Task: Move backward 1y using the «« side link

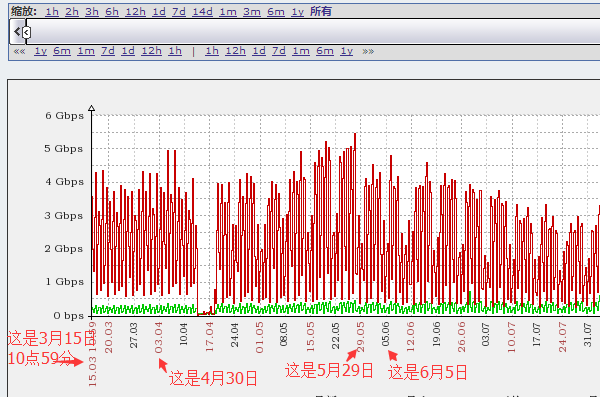Action: [x=41, y=51]
